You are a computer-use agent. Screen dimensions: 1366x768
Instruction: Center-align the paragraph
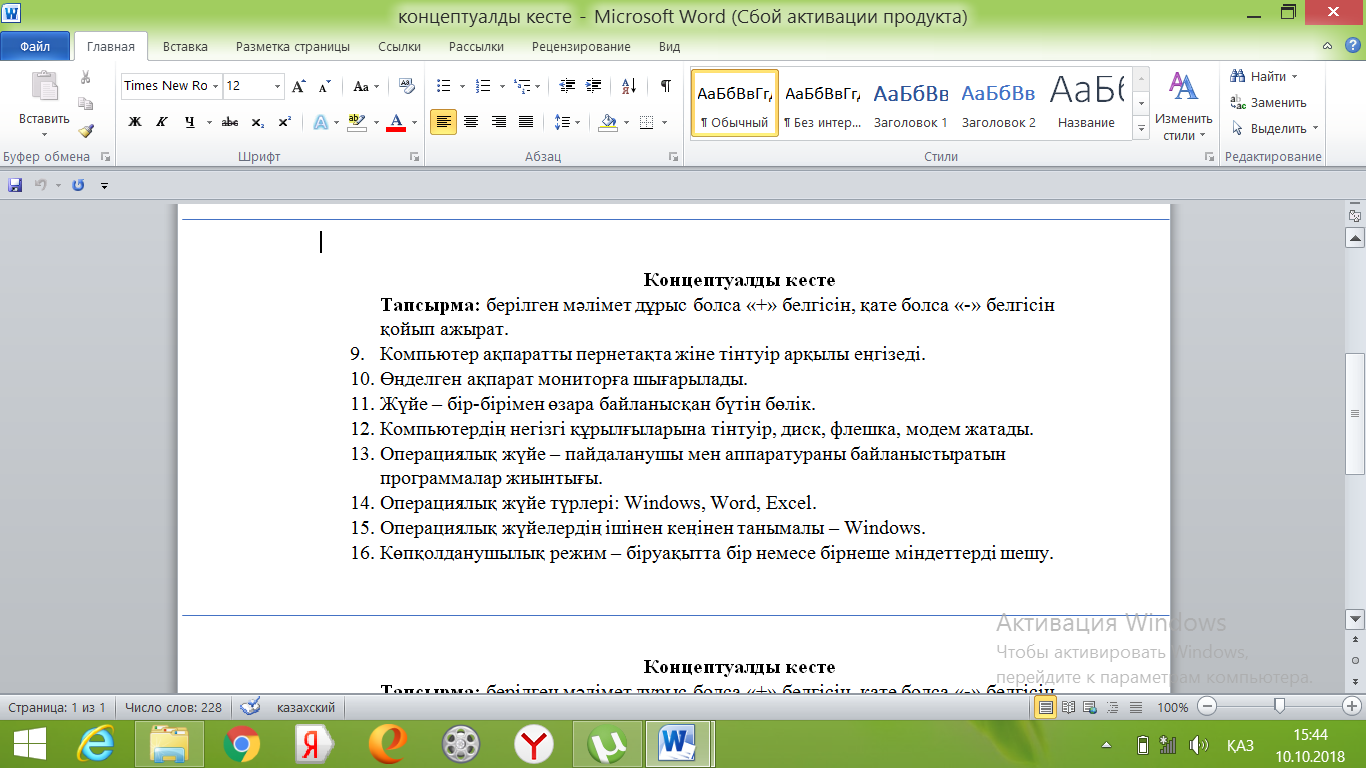pyautogui.click(x=470, y=122)
